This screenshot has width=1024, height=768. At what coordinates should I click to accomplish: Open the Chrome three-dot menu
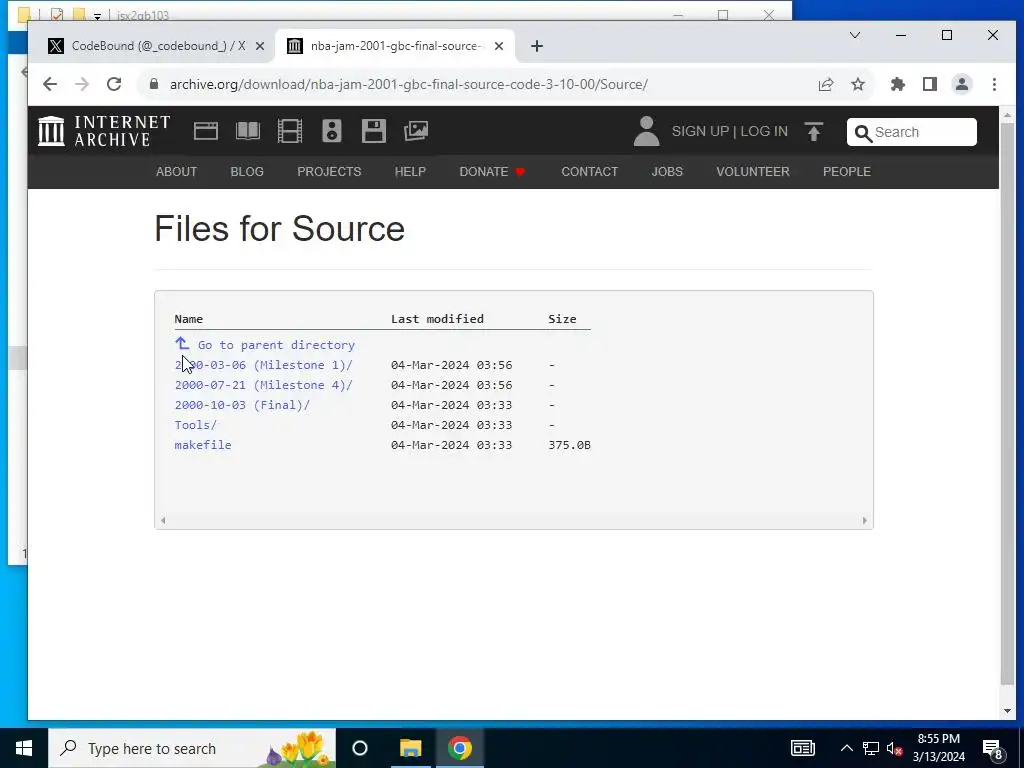click(994, 84)
